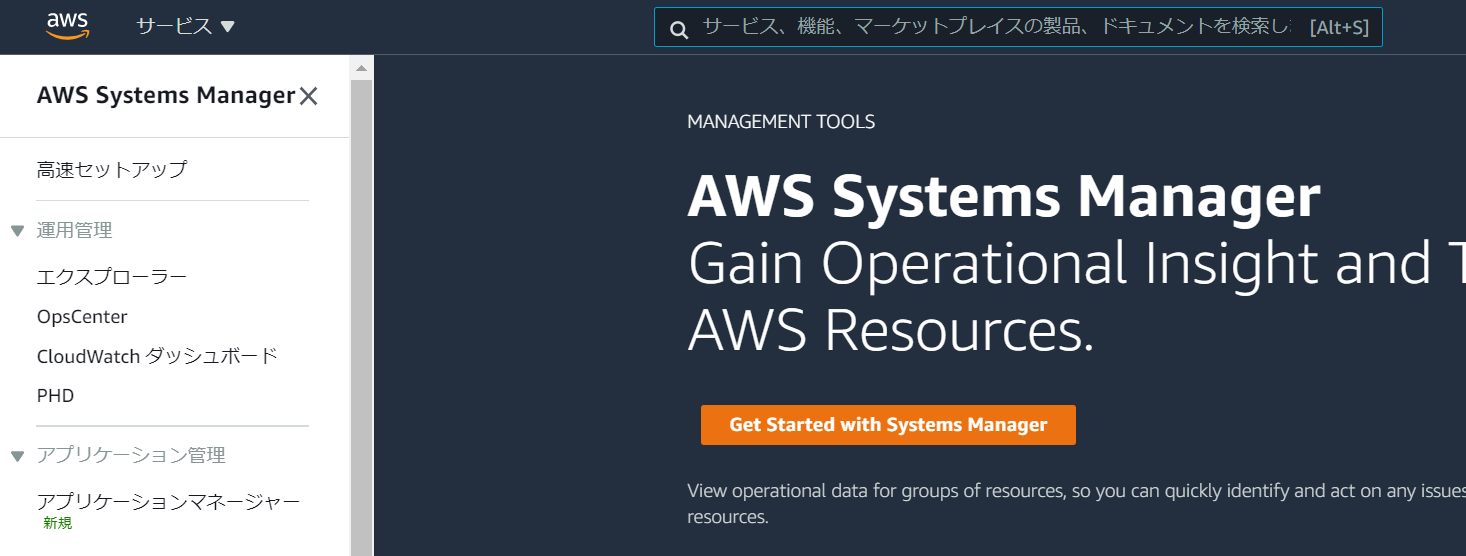Open CloudWatch ダッシュボード link
The height and width of the screenshot is (556, 1466).
tap(157, 356)
